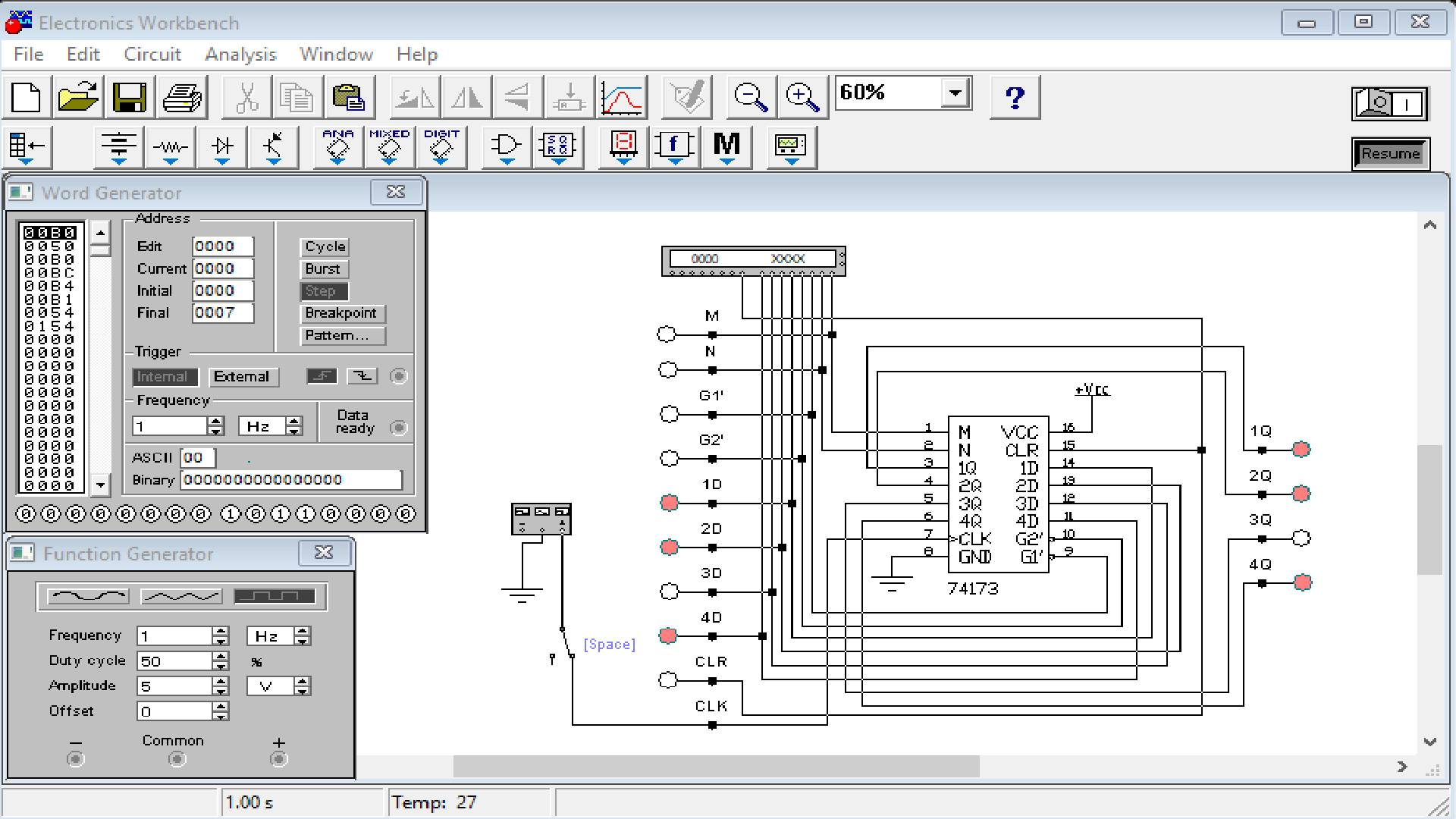1456x819 pixels.
Task: Click the Zoom In magnifier icon
Action: tap(802, 97)
